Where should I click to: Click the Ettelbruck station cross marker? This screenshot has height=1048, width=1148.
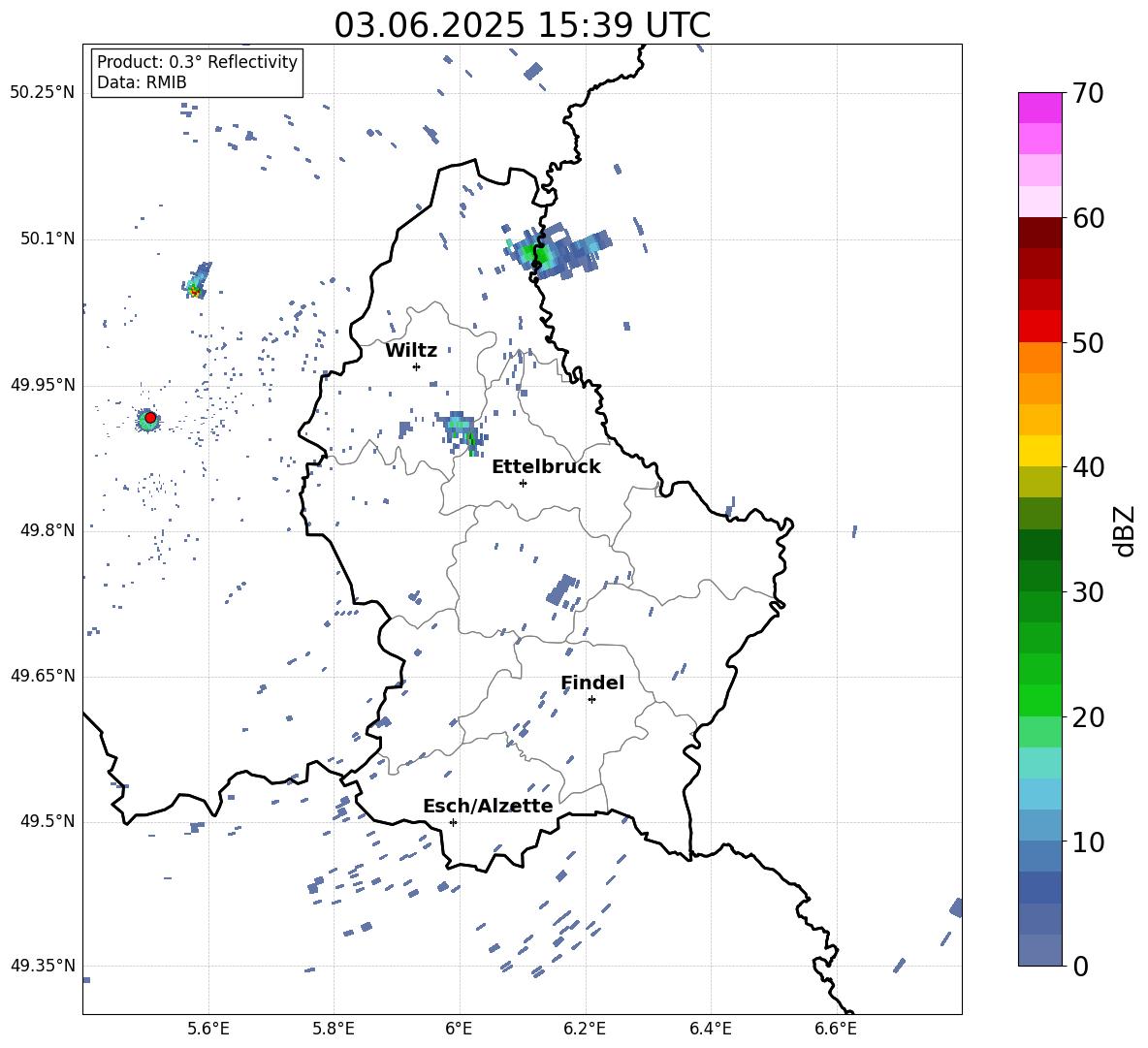[523, 483]
